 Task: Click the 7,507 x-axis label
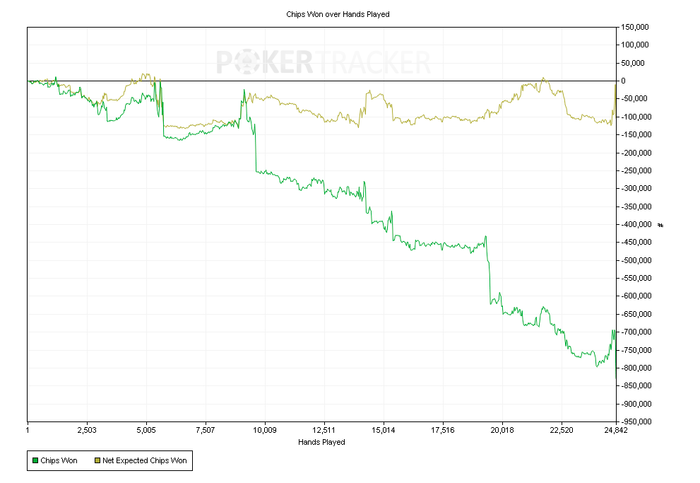click(x=205, y=430)
